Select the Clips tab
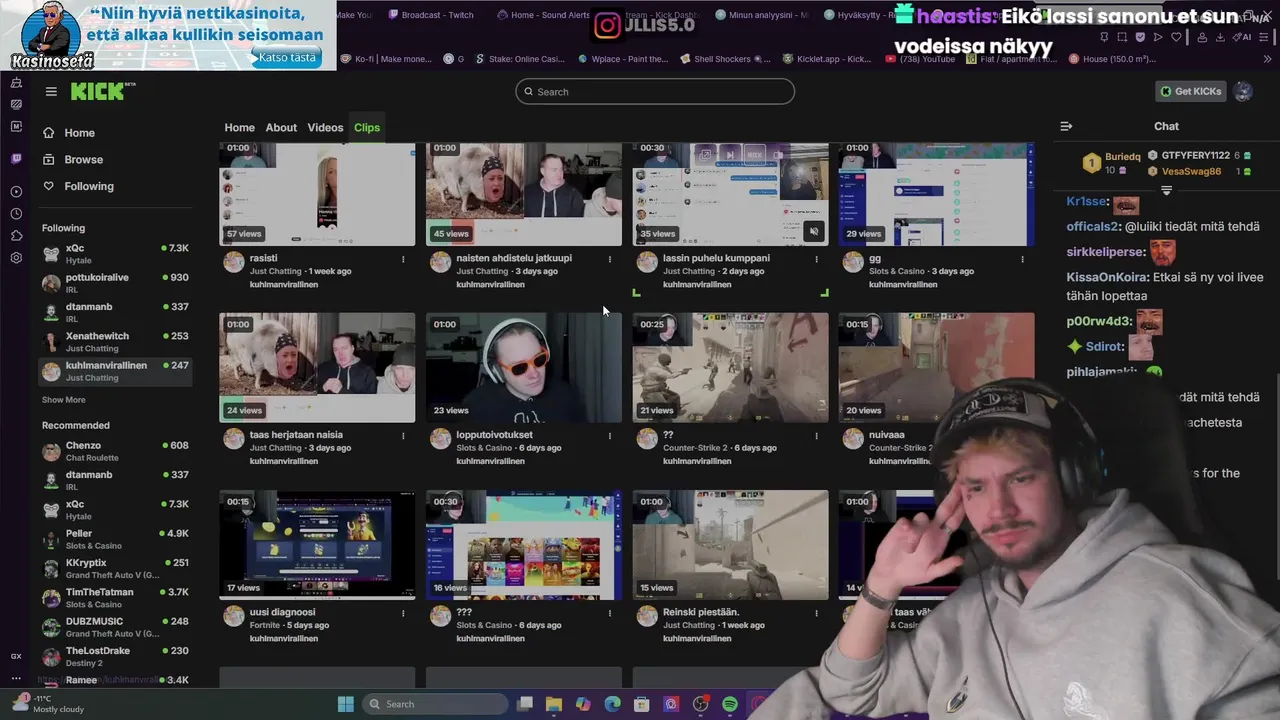This screenshot has width=1280, height=720. coord(367,127)
